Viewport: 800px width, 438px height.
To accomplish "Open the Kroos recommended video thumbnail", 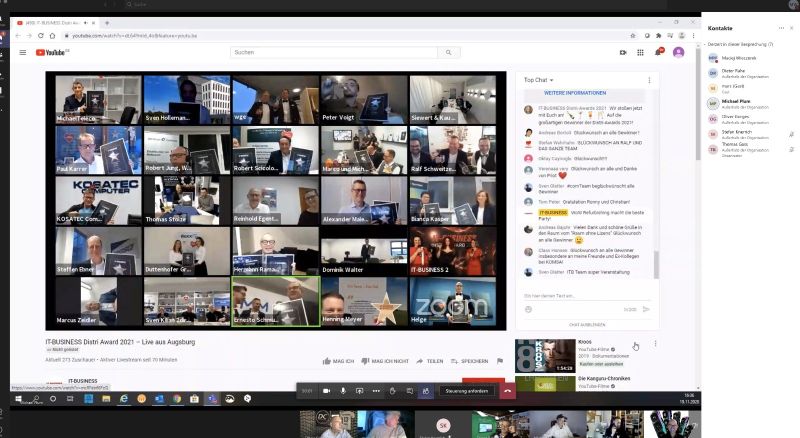I will pyautogui.click(x=545, y=356).
